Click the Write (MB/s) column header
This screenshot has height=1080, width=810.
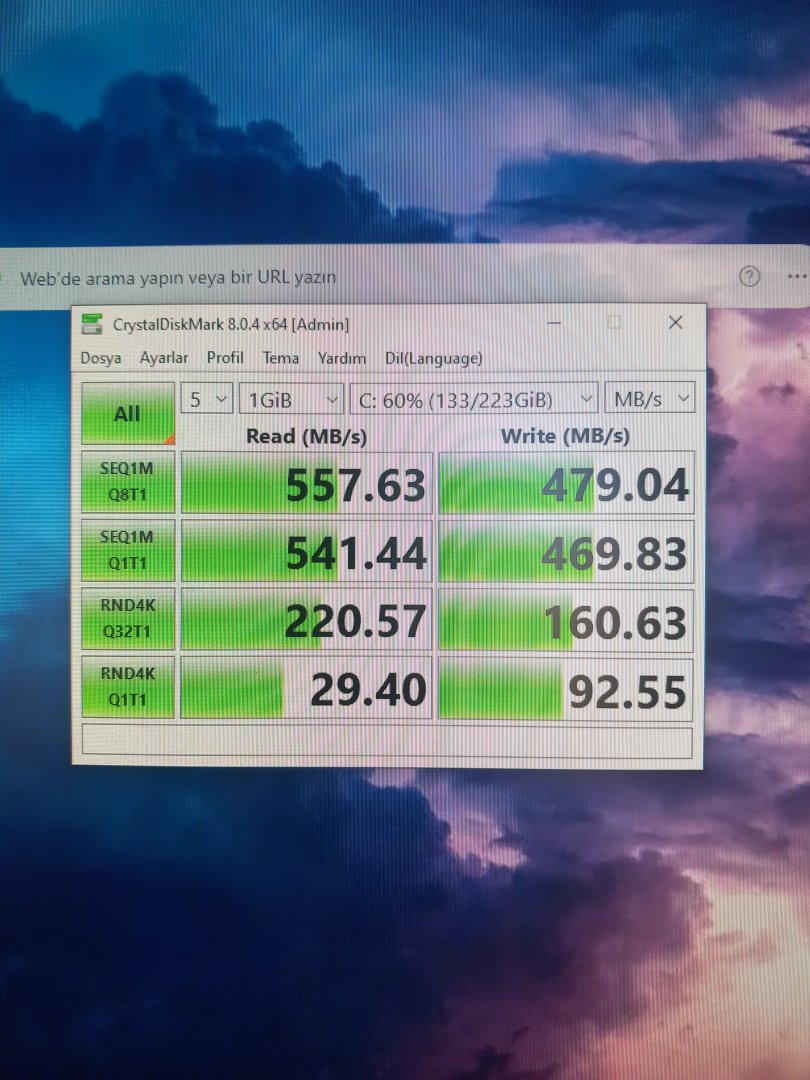click(565, 436)
